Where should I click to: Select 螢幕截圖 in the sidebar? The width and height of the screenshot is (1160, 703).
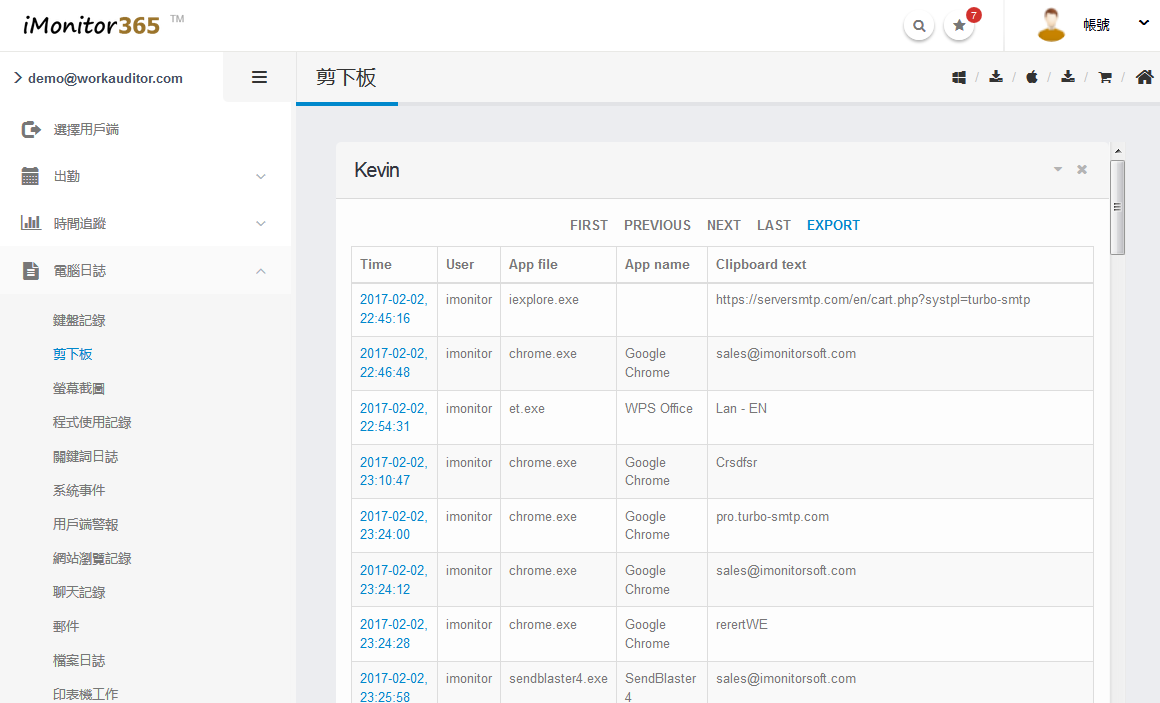[x=79, y=388]
